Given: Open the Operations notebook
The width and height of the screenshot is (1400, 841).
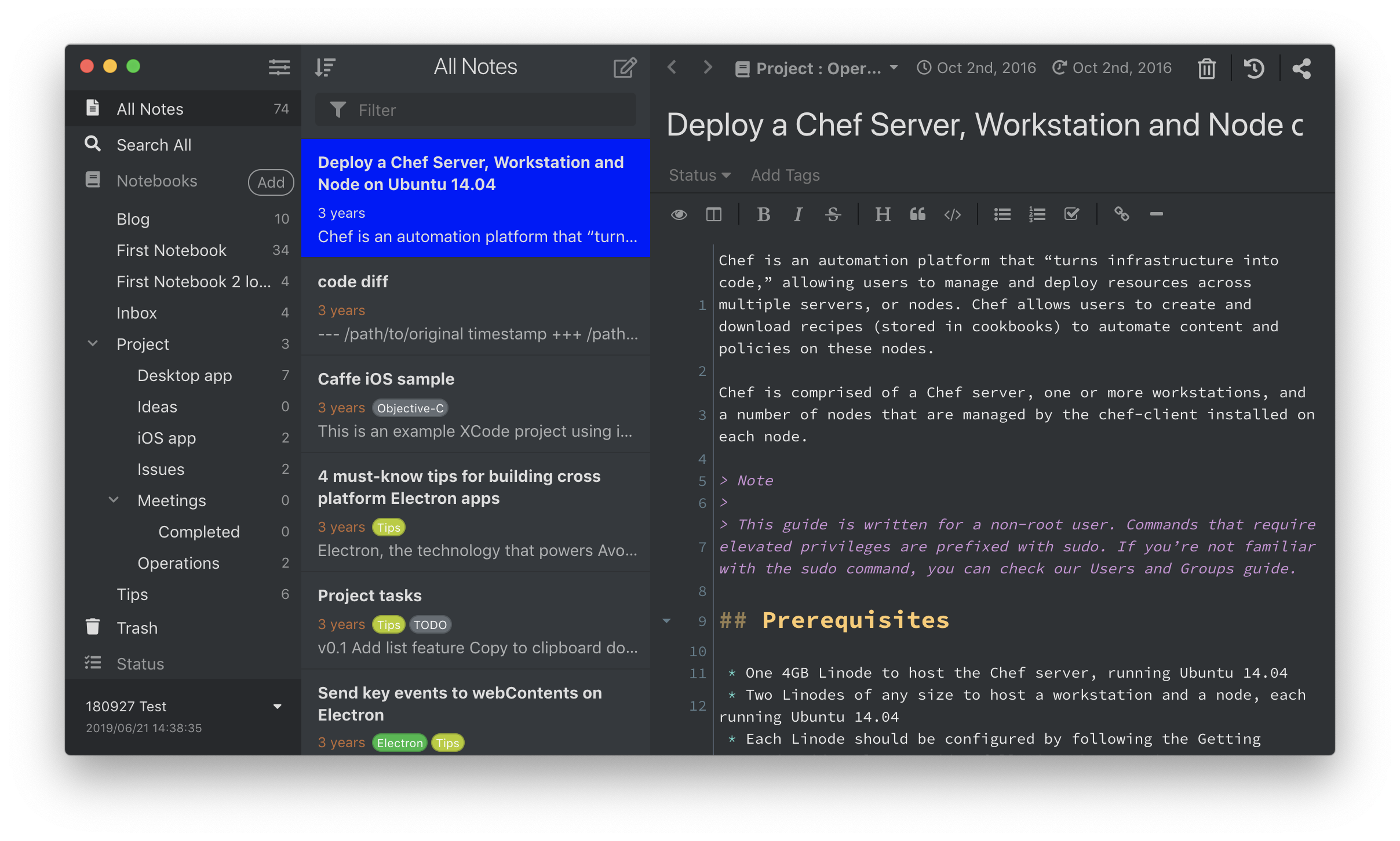Looking at the screenshot, I should 178,563.
